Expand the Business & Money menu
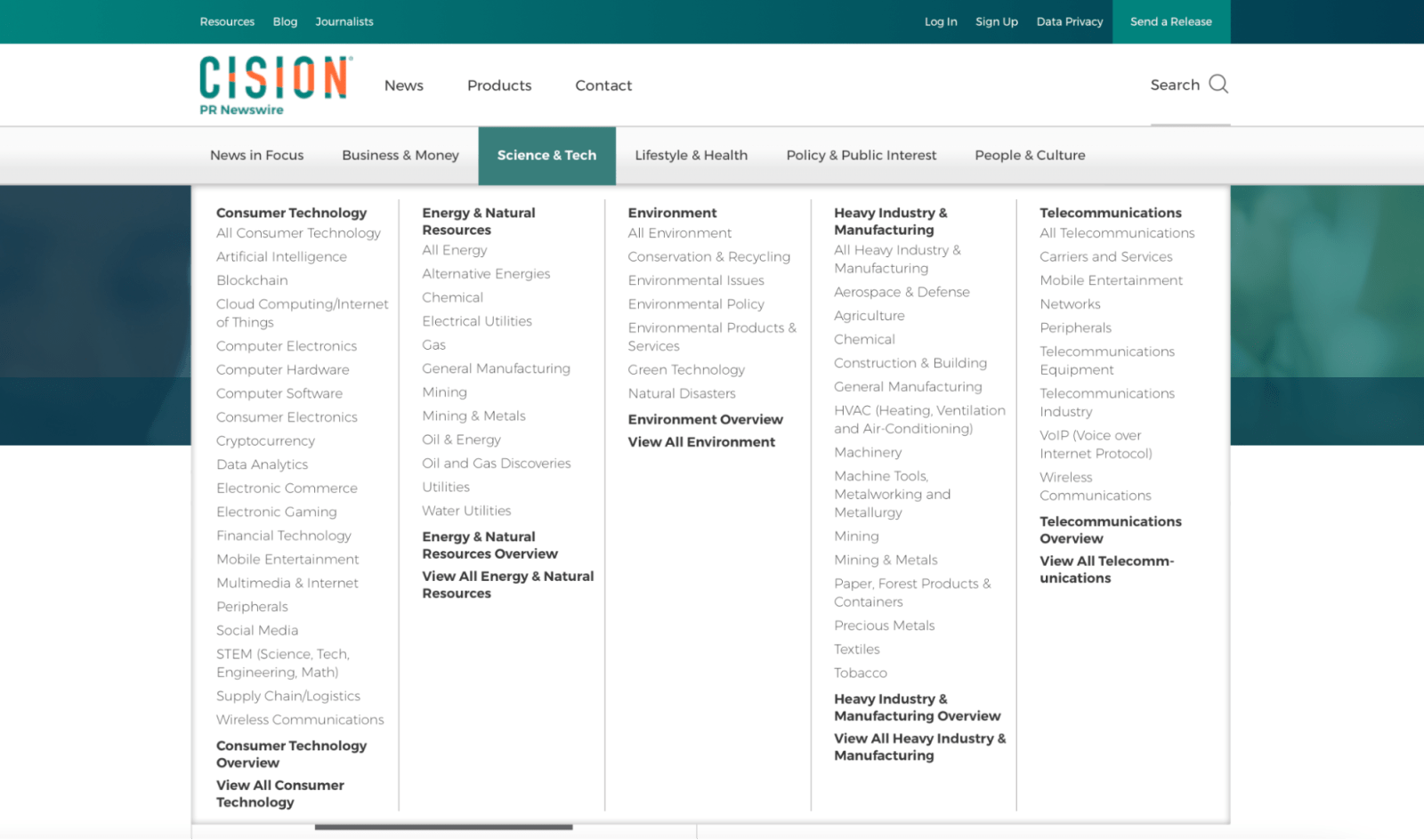This screenshot has height=840, width=1424. [400, 156]
